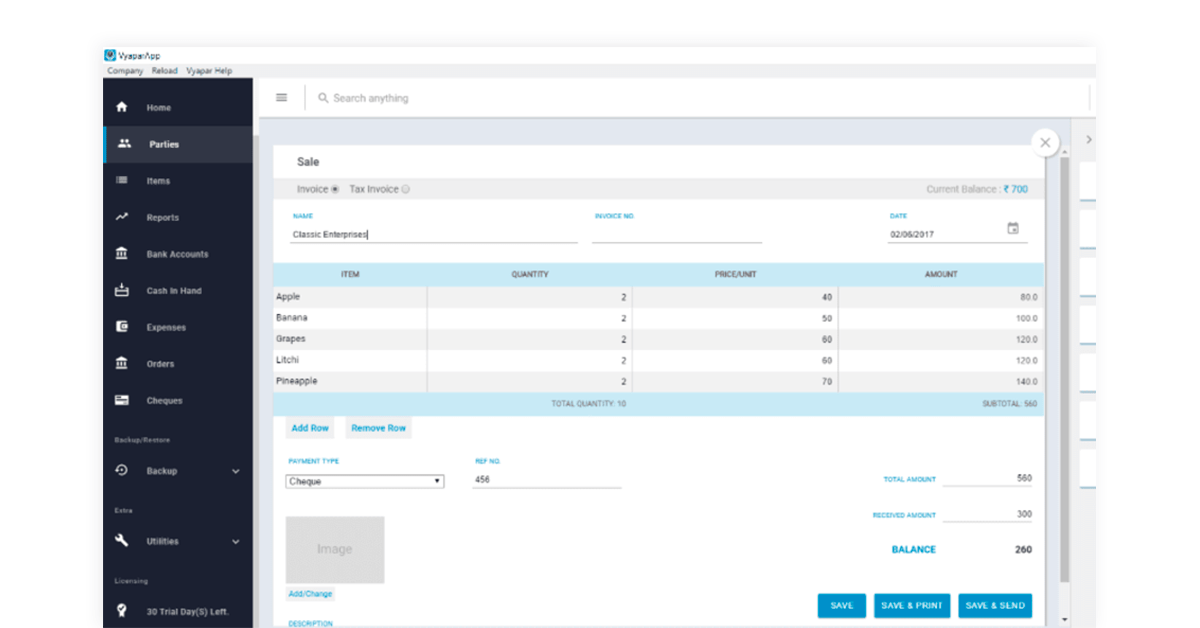Click the scrollbar down arrow
The image size is (1200, 628).
pos(1065,620)
